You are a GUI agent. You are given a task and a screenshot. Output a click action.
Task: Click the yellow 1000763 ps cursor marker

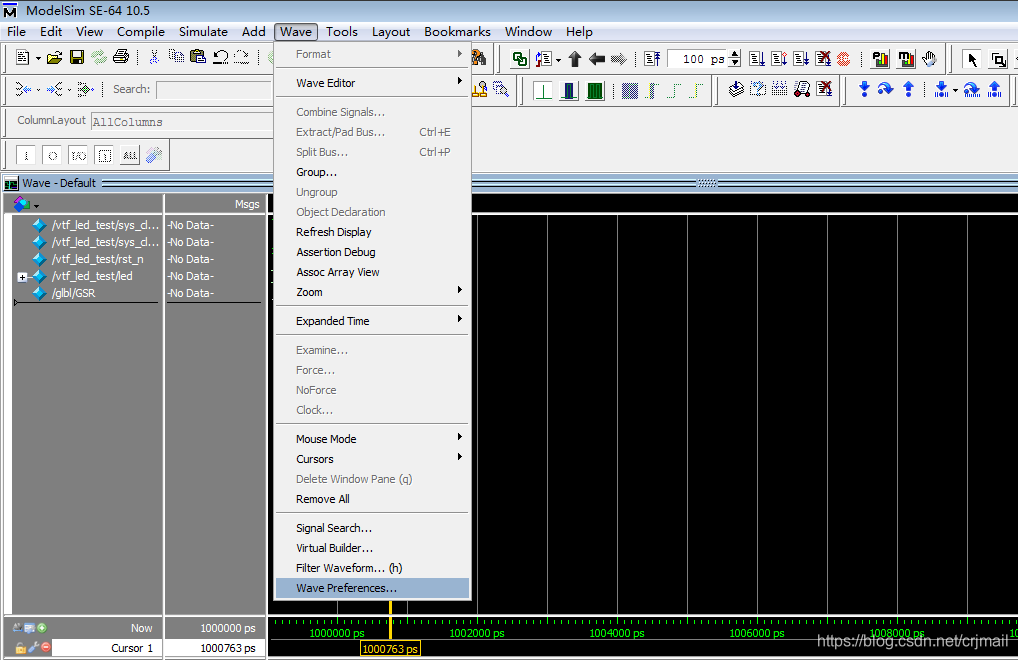pos(390,648)
